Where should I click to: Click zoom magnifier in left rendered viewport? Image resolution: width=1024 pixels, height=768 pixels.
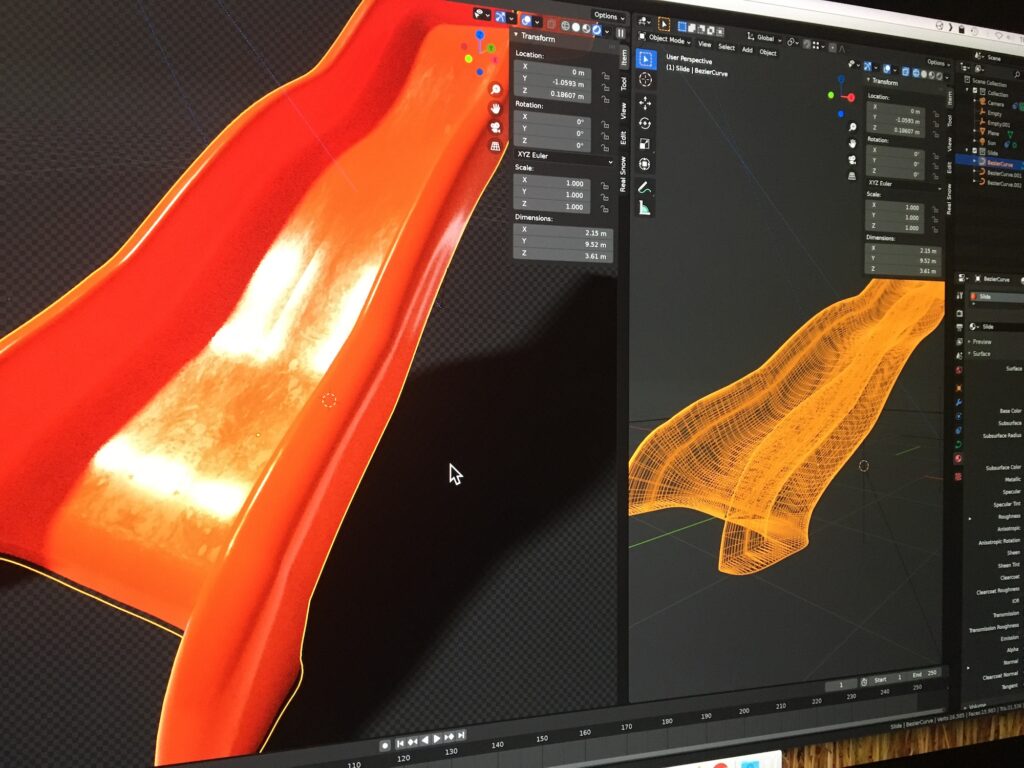point(495,89)
